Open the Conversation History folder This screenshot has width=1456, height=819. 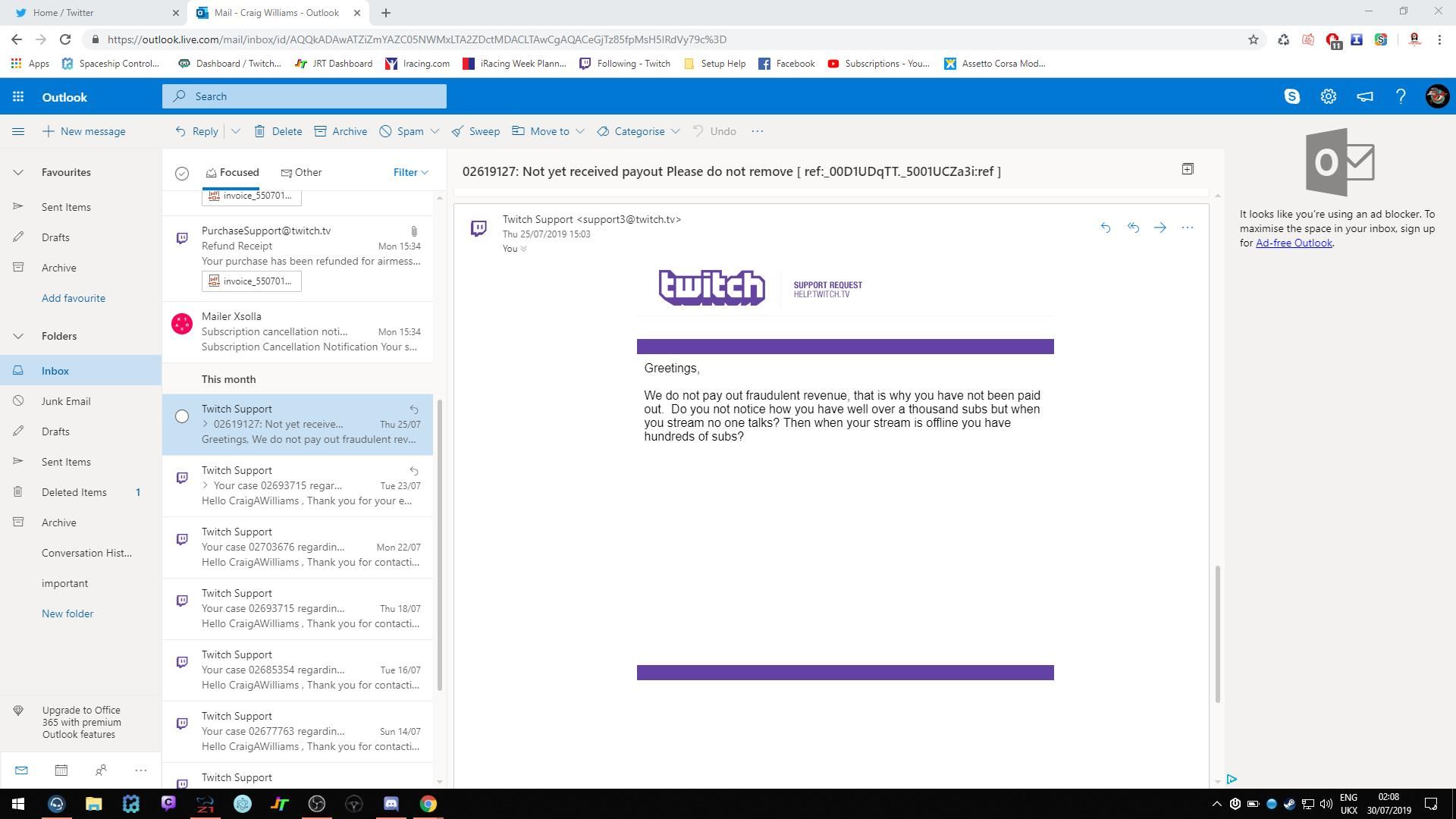coord(80,553)
